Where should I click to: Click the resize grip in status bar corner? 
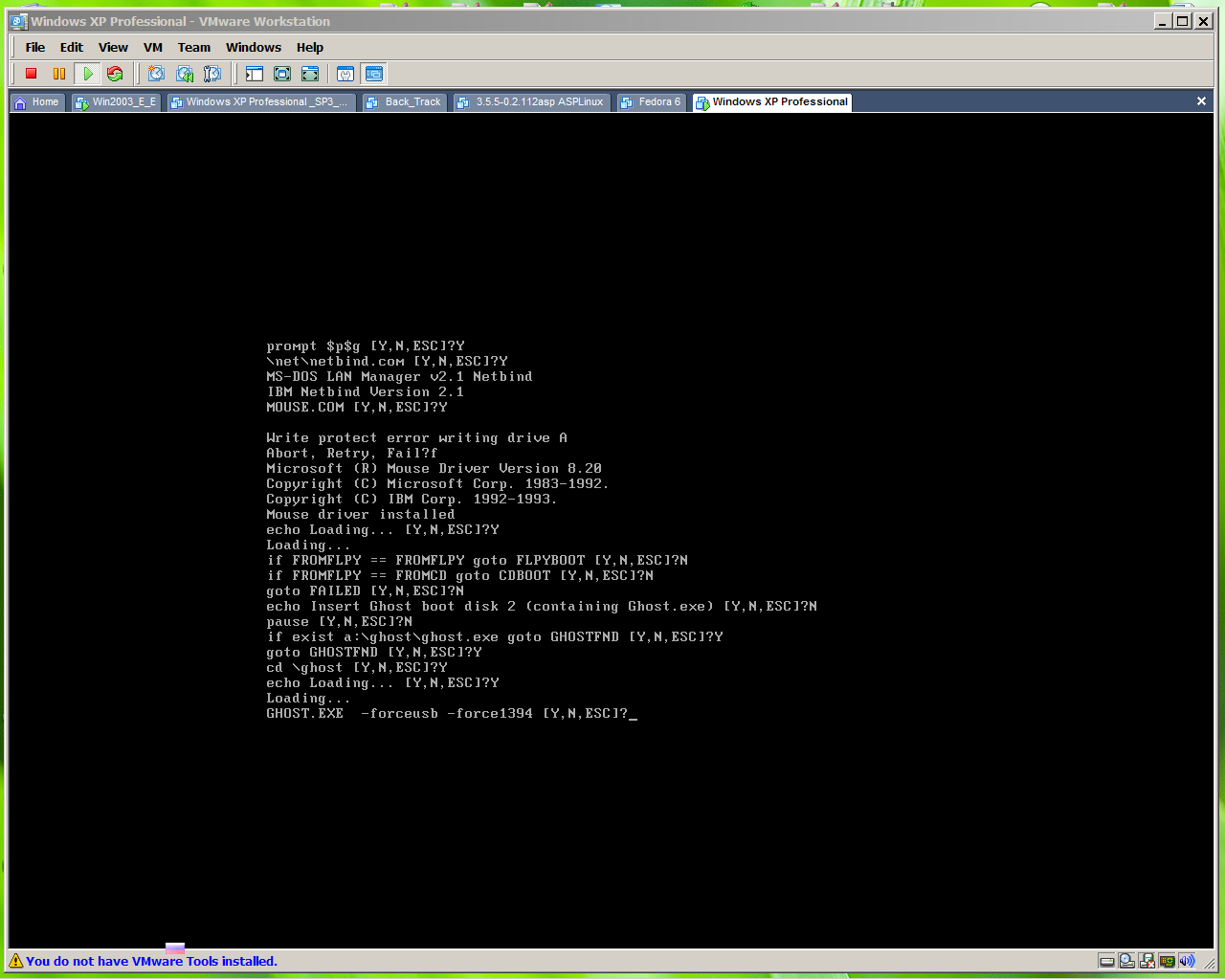[1208, 962]
